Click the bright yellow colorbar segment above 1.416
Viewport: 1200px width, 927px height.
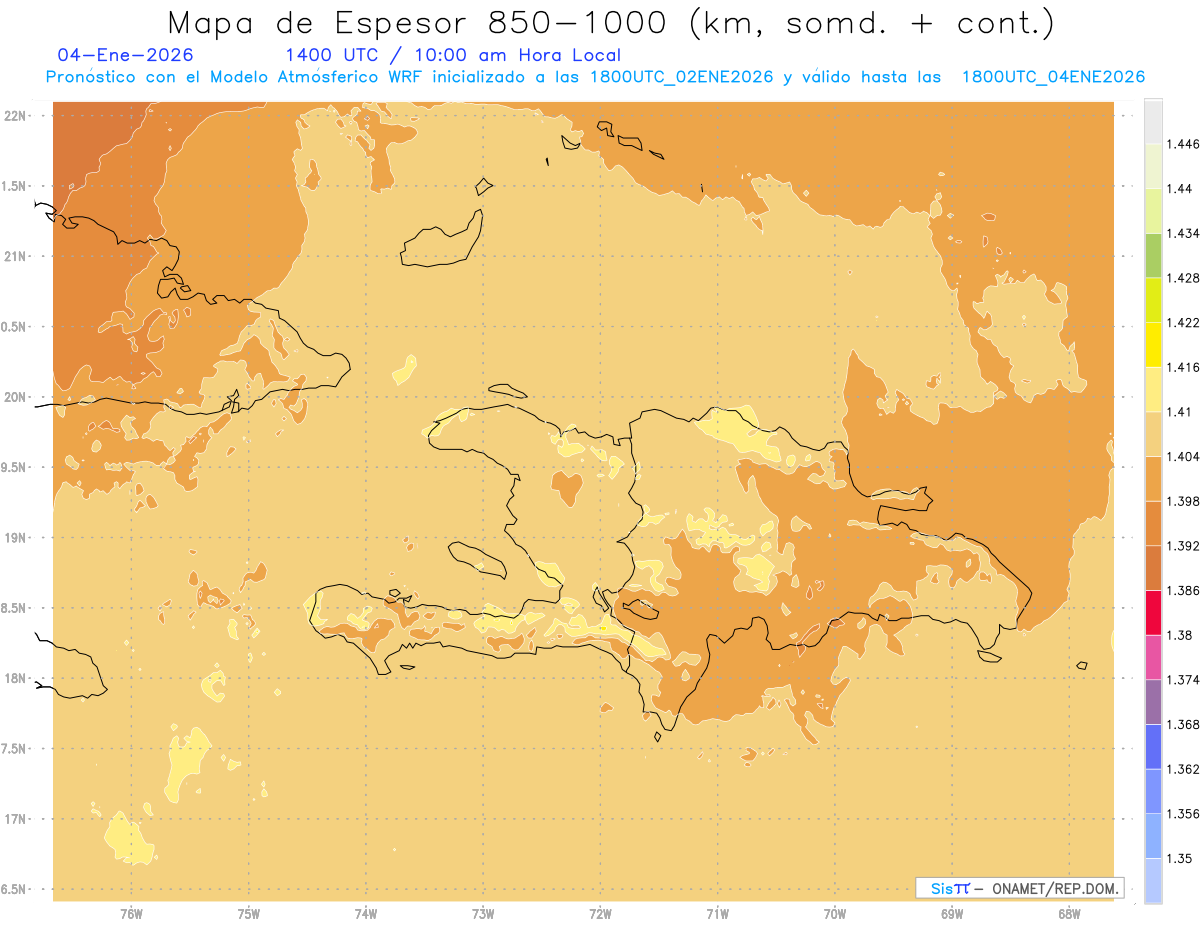(1153, 344)
